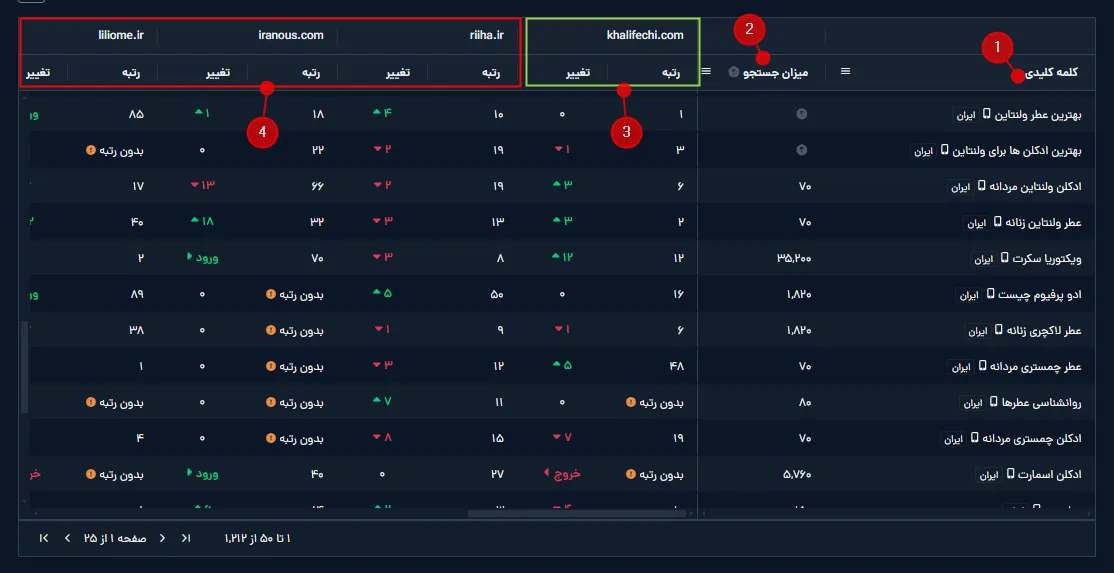Click the mobile device icon beside ادکلن اسمارت

pos(1010,474)
